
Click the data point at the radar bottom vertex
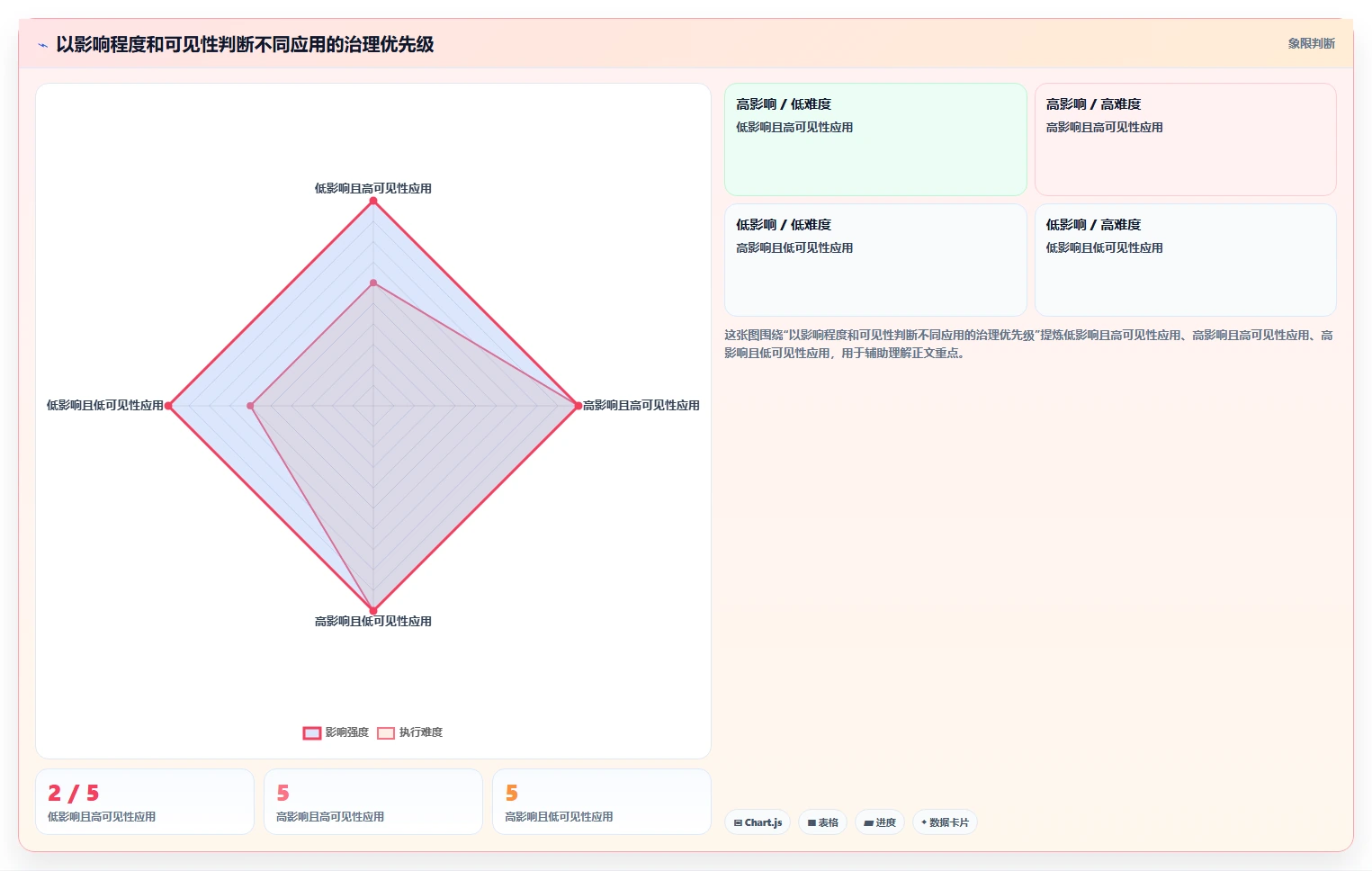click(x=373, y=611)
